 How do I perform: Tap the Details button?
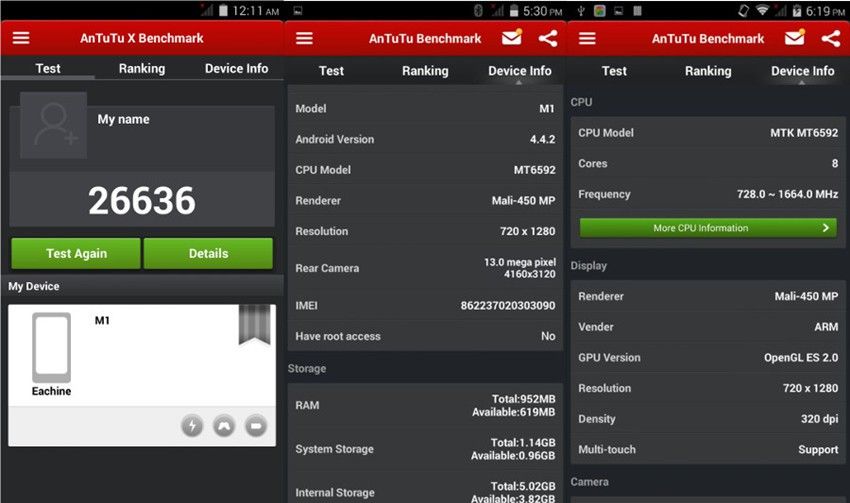click(208, 253)
